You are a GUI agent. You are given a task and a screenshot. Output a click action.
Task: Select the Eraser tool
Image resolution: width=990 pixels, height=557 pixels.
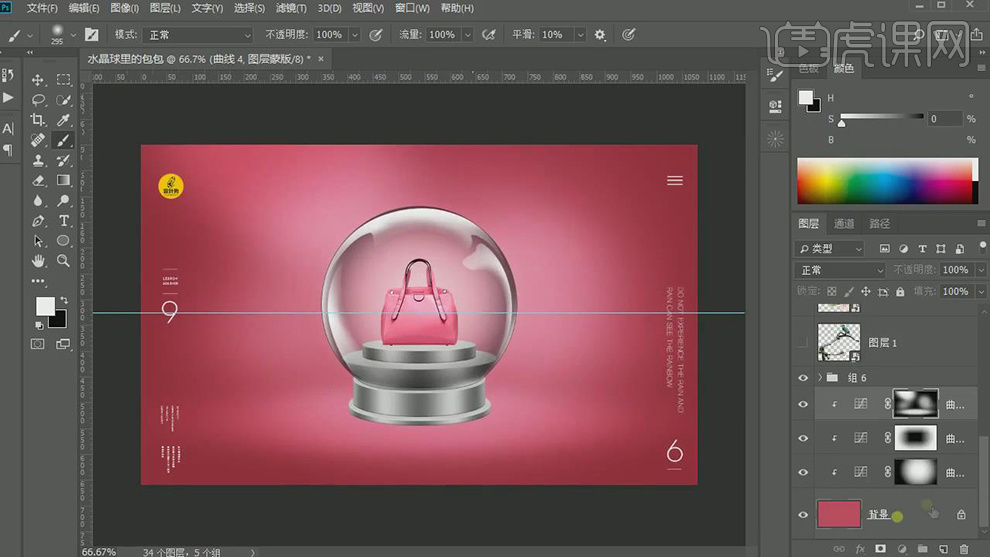click(x=38, y=181)
